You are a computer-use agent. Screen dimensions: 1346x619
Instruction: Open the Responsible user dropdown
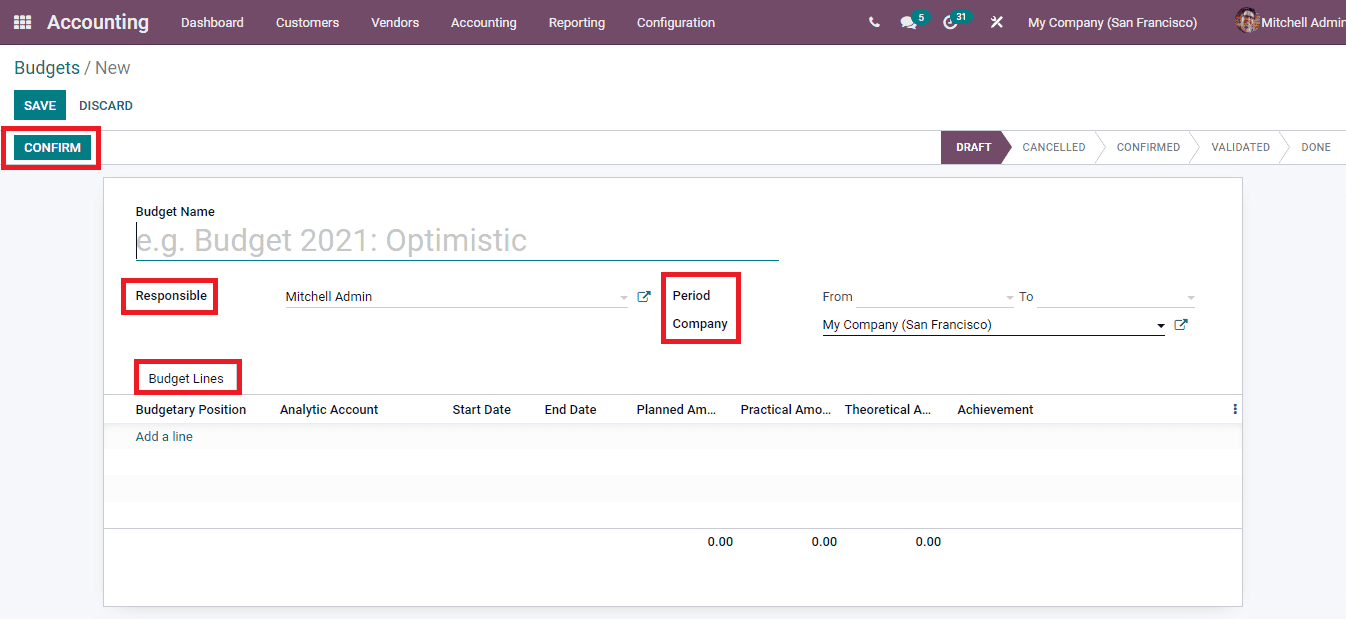point(623,296)
